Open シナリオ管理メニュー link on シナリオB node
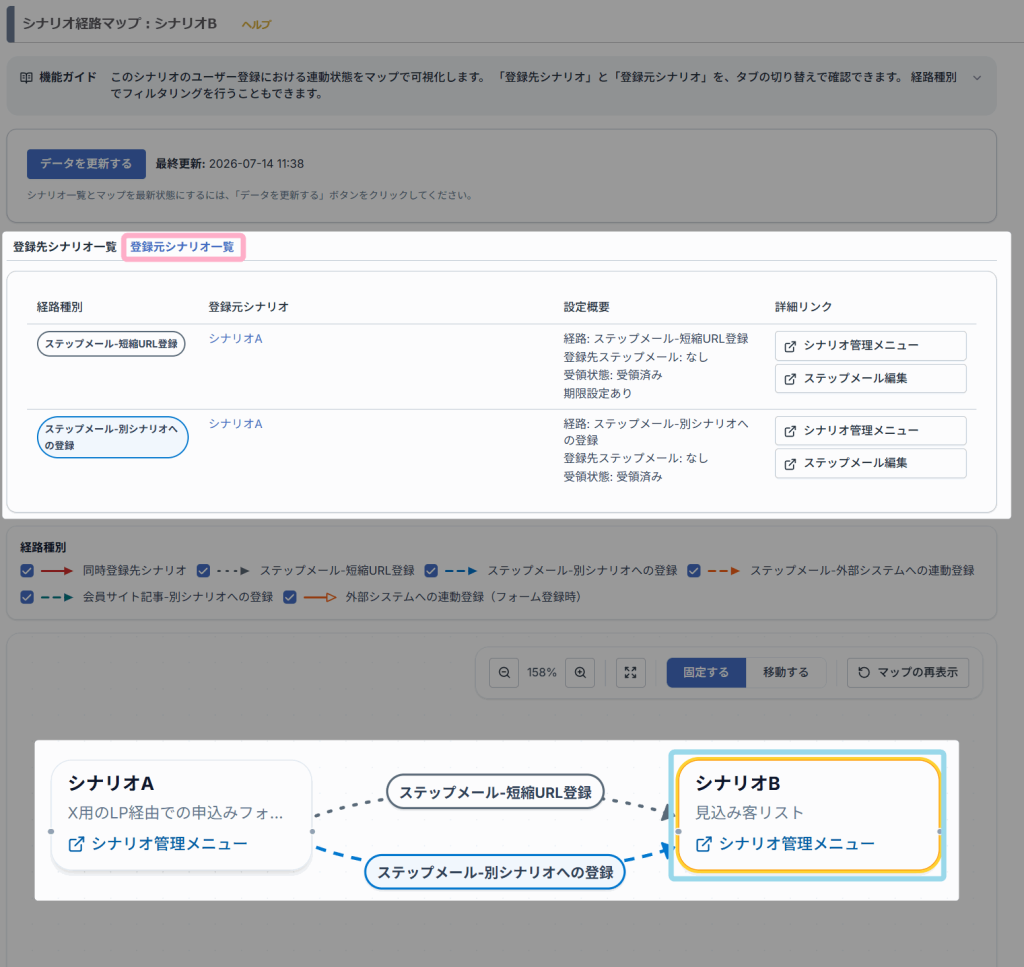The height and width of the screenshot is (967, 1024). coord(785,844)
